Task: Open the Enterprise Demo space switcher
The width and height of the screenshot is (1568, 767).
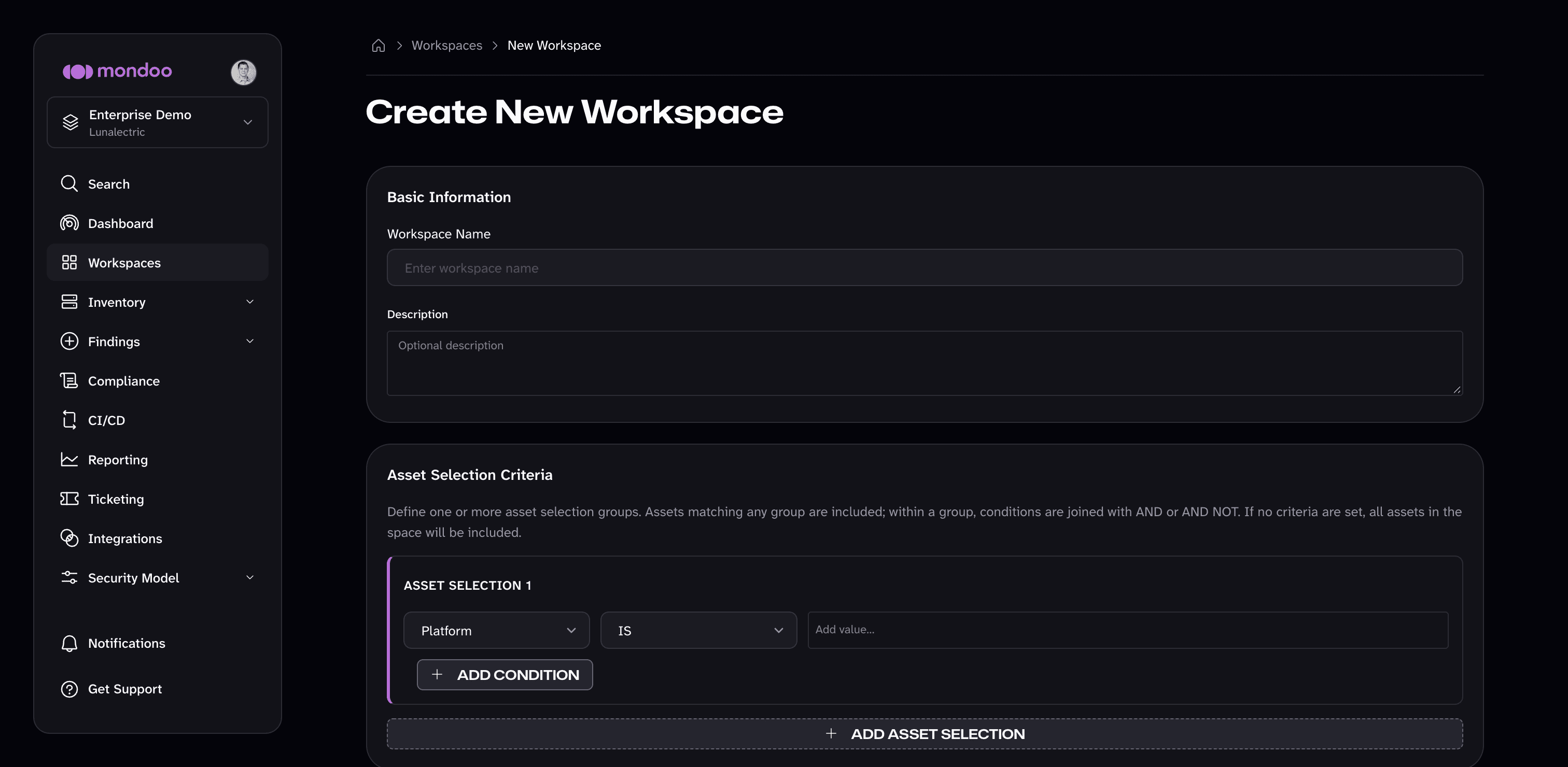Action: pos(158,122)
